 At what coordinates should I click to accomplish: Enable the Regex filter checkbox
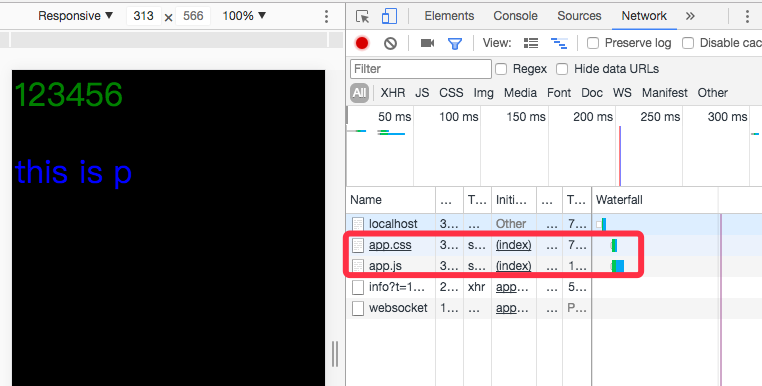click(501, 70)
